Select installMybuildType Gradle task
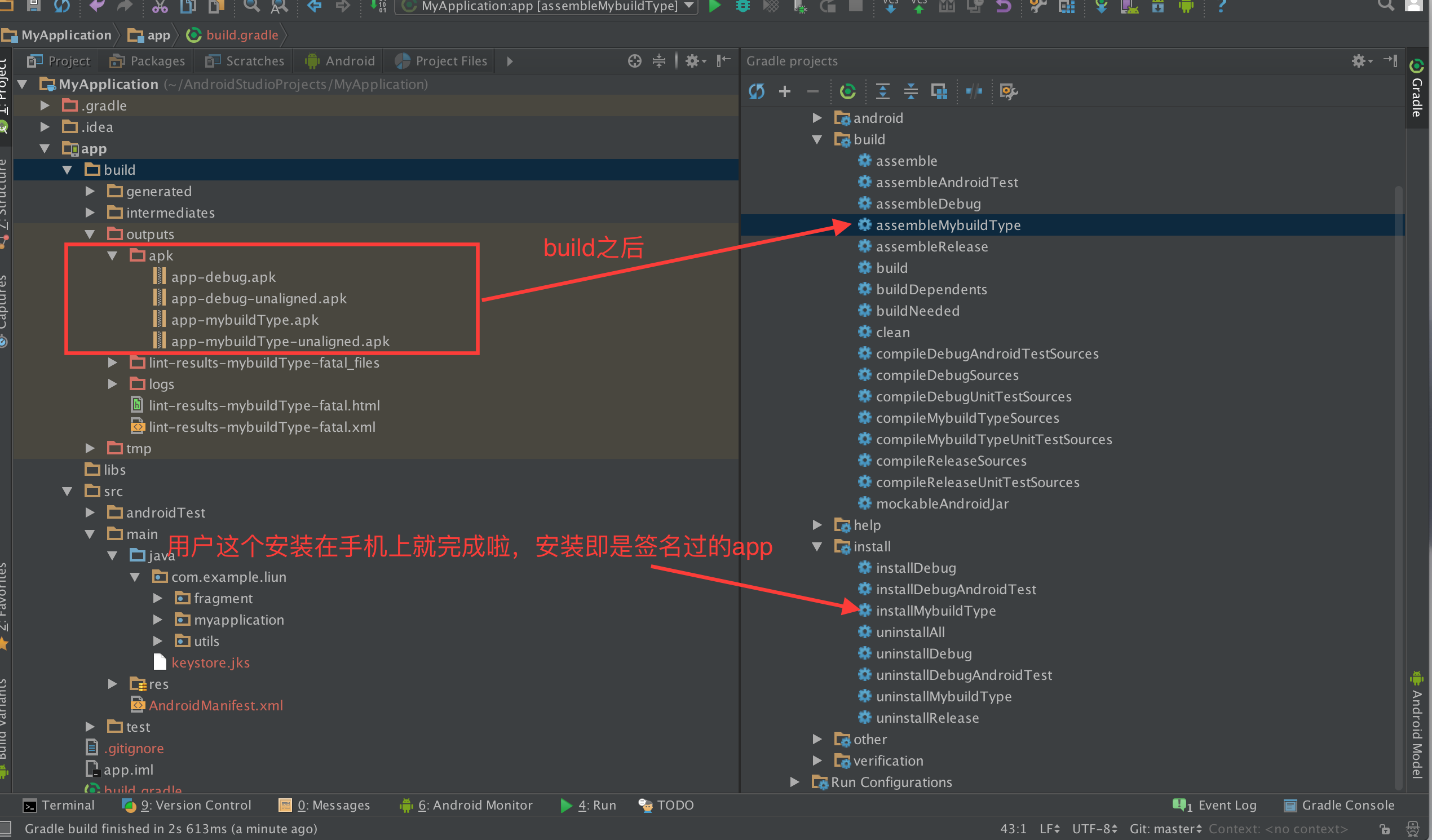Image resolution: width=1432 pixels, height=840 pixels. click(x=935, y=611)
